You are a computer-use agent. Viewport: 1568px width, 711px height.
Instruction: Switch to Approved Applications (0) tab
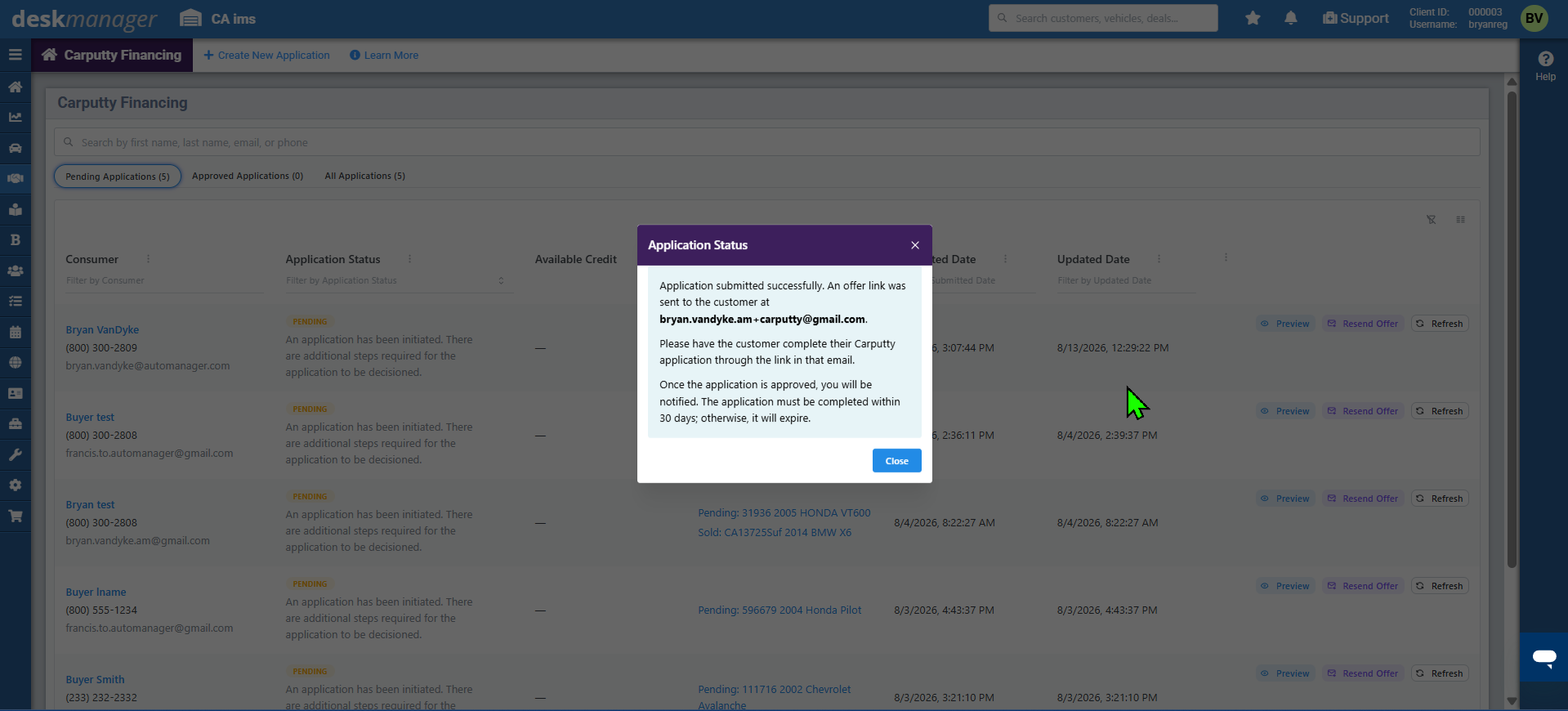pyautogui.click(x=248, y=176)
